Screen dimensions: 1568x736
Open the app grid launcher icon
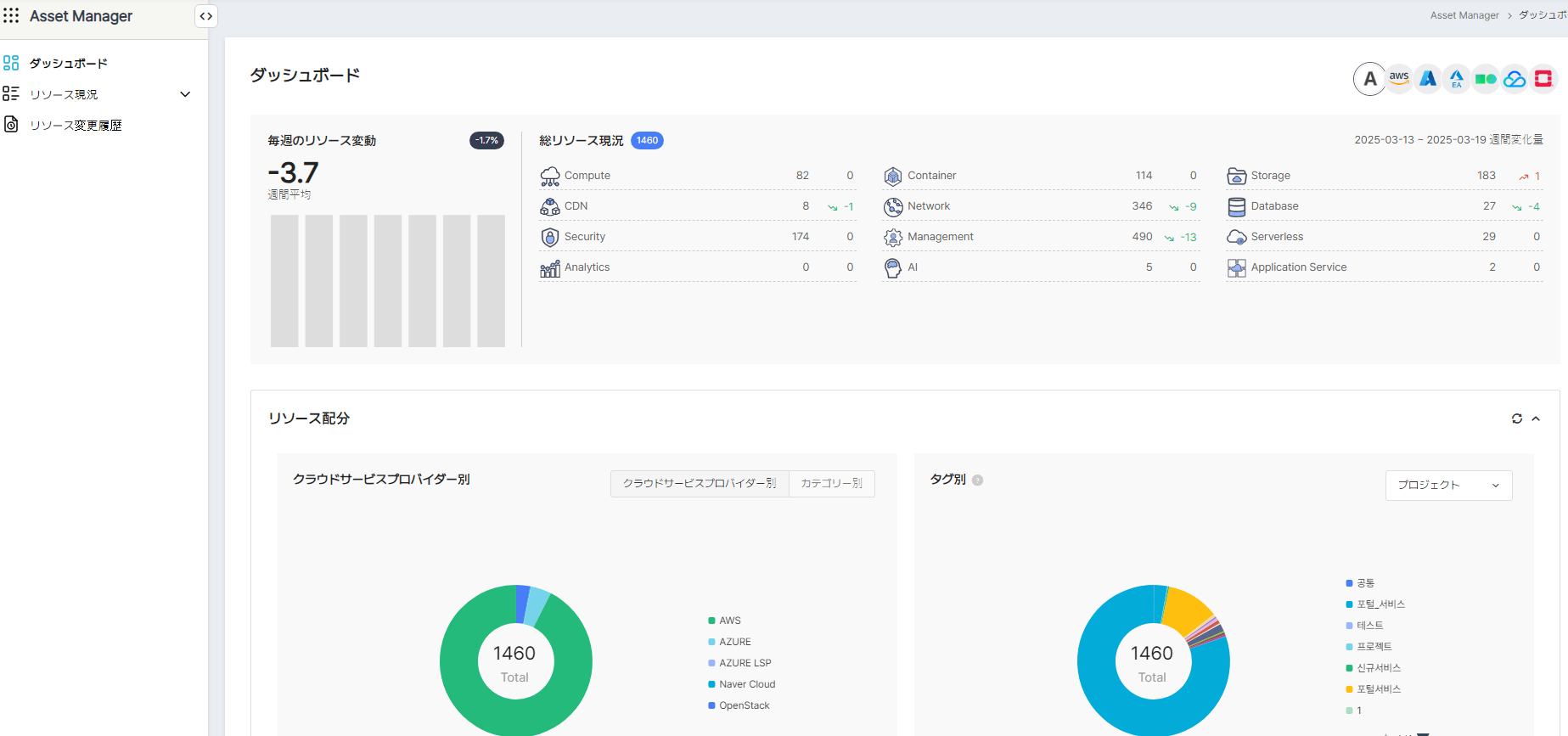click(x=11, y=15)
